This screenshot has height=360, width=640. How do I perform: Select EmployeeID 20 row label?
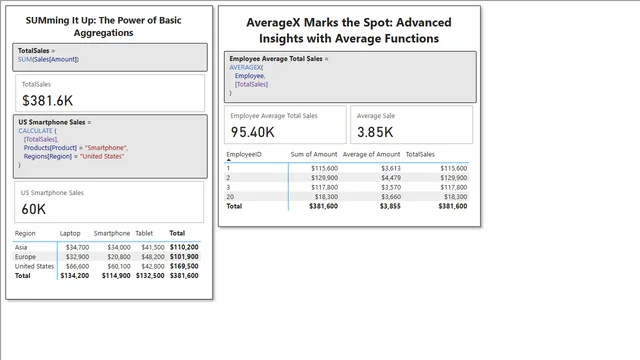(x=230, y=197)
